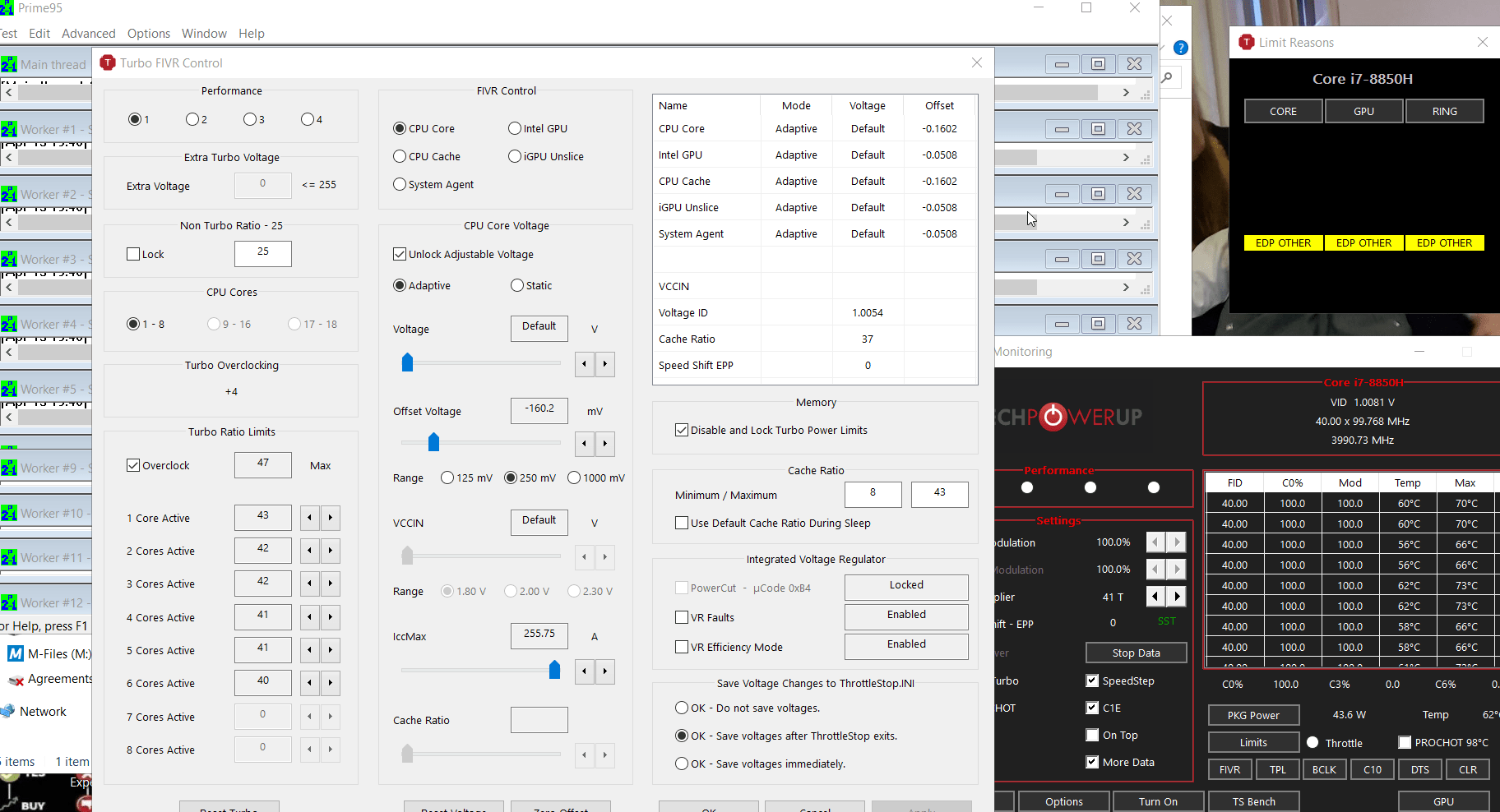Click the Turbo FIVR Control title icon
The image size is (1500, 812).
[108, 62]
